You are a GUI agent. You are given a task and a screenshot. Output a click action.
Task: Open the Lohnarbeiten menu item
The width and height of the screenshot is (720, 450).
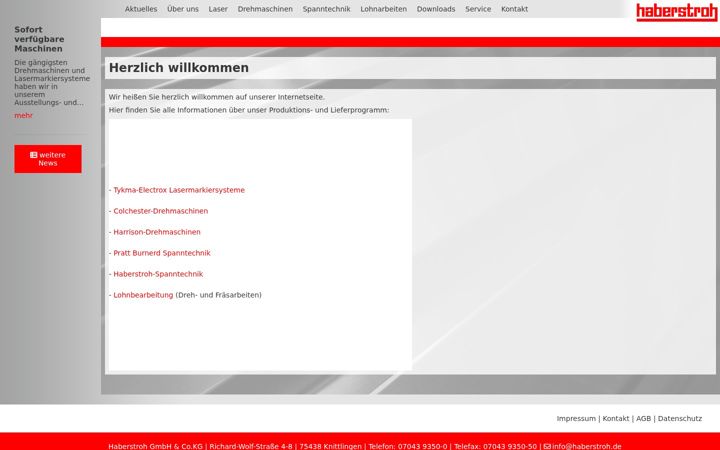click(383, 9)
